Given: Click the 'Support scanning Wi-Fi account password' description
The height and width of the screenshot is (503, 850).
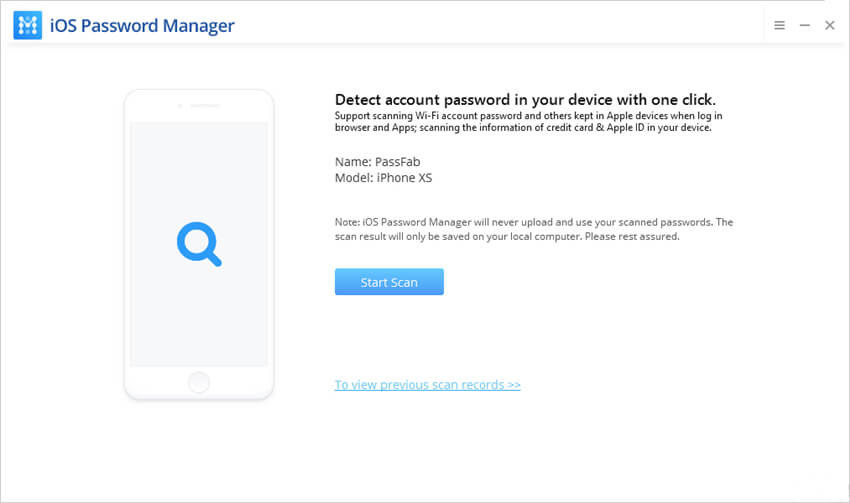Looking at the screenshot, I should (x=529, y=121).
